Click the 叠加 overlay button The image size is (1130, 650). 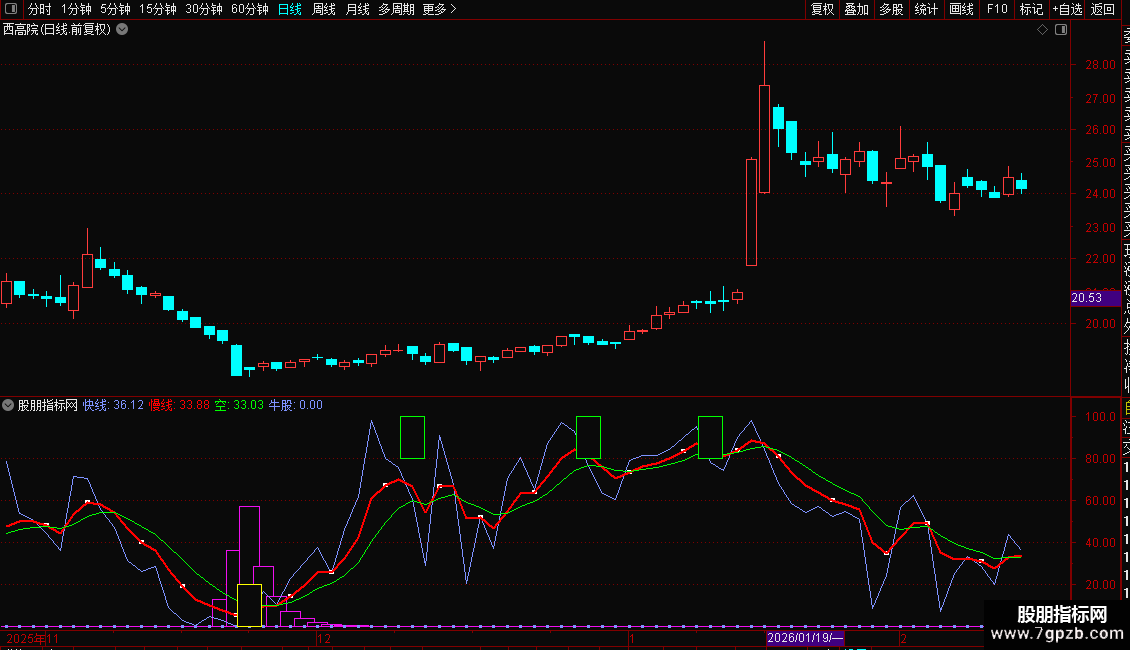click(x=857, y=9)
